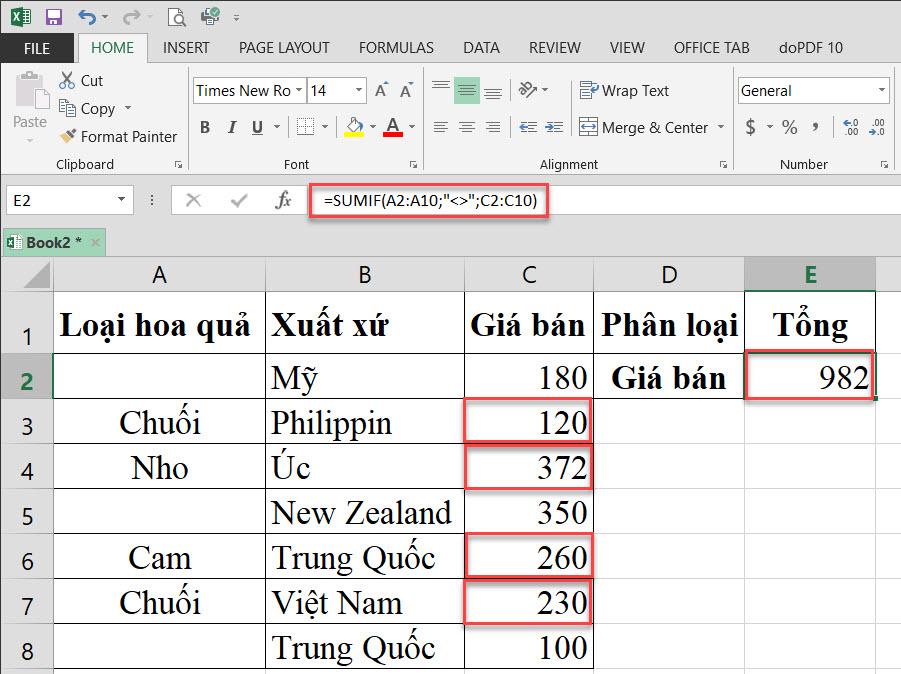Switch to the FORMULAS ribbon tab
This screenshot has width=901, height=674.
(395, 47)
